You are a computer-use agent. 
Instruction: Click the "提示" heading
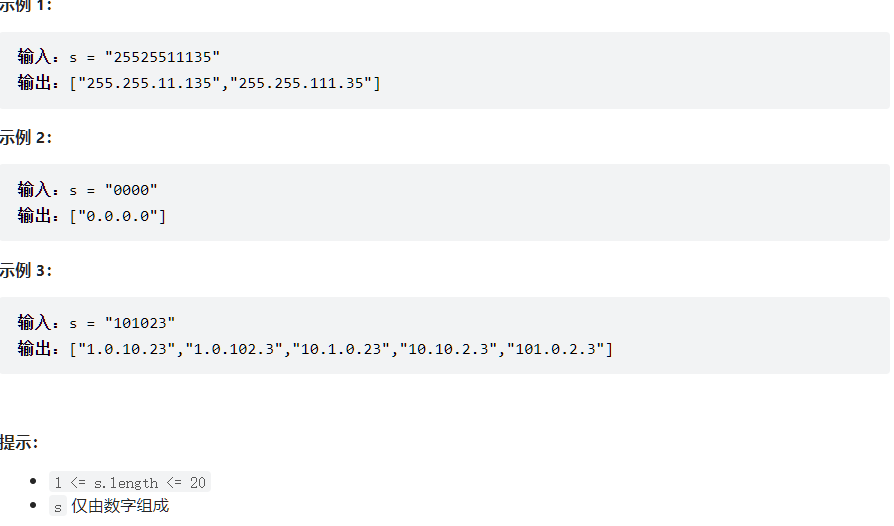pos(19,442)
